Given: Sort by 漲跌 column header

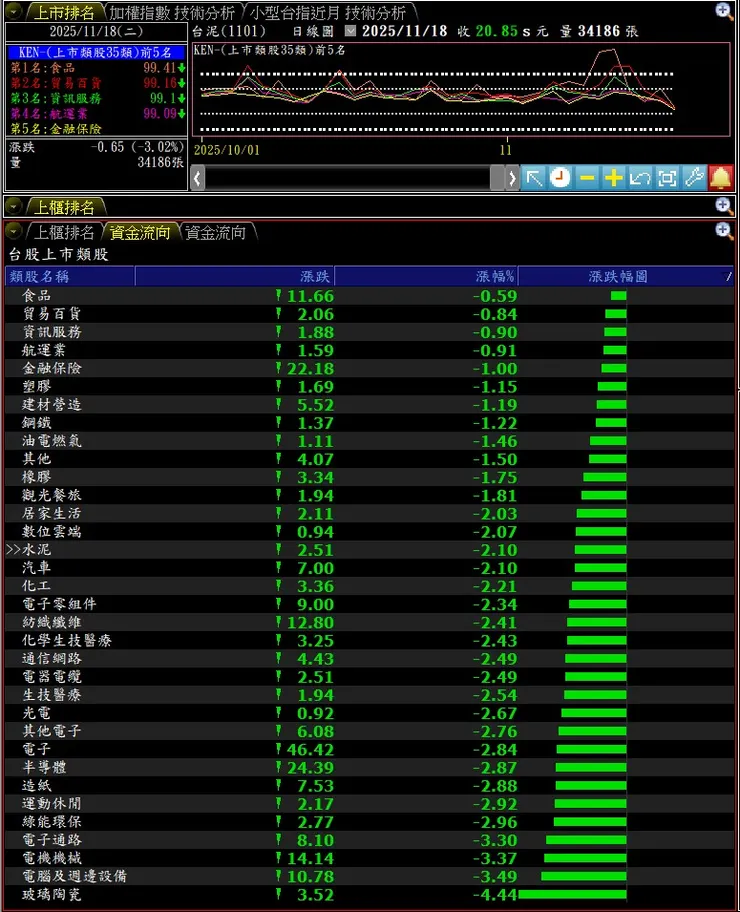Looking at the screenshot, I should (x=234, y=276).
